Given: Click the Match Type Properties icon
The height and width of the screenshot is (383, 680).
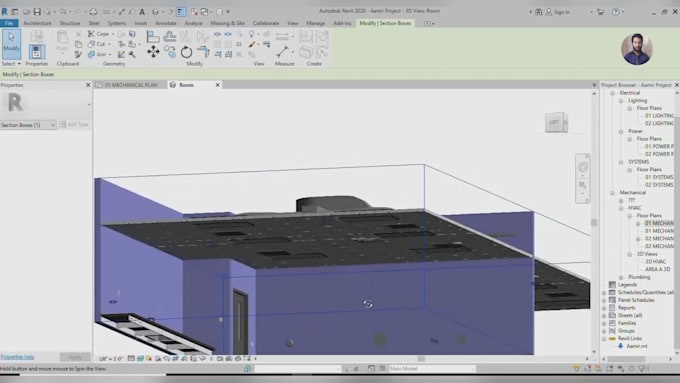Looking at the screenshot, I should click(78, 54).
